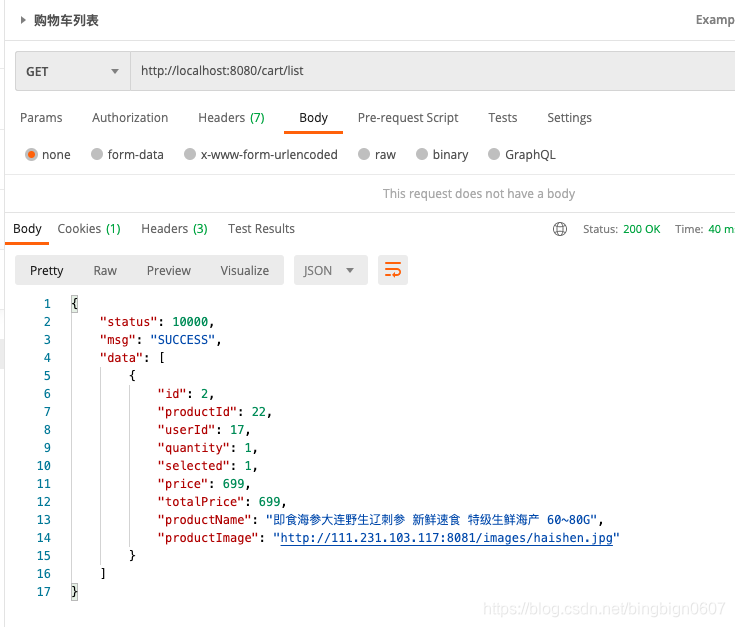Show the response Body tab
735x627 pixels.
click(x=27, y=229)
